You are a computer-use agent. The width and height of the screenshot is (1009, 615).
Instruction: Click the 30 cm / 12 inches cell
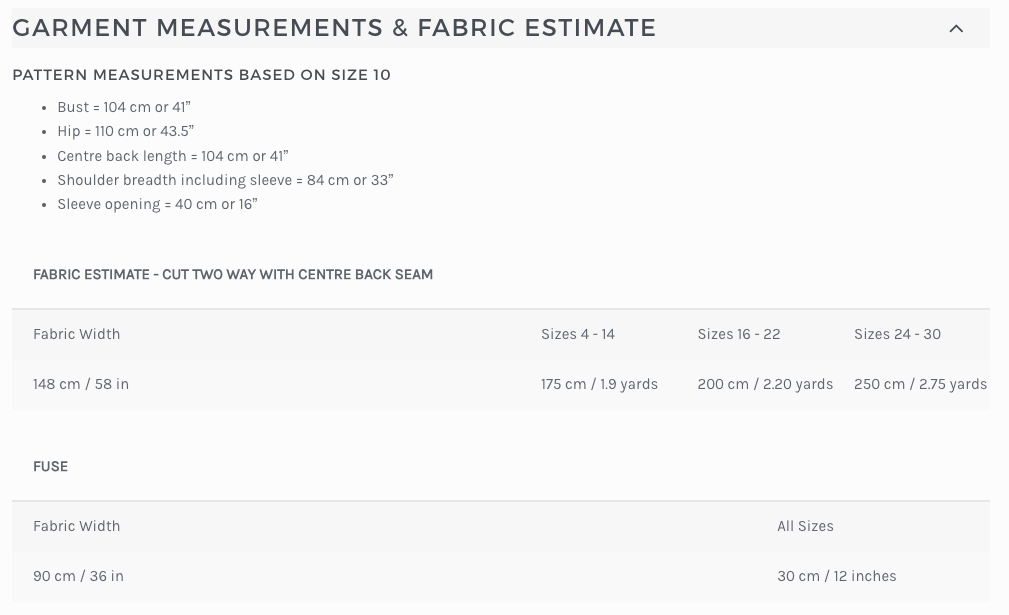[x=837, y=576]
